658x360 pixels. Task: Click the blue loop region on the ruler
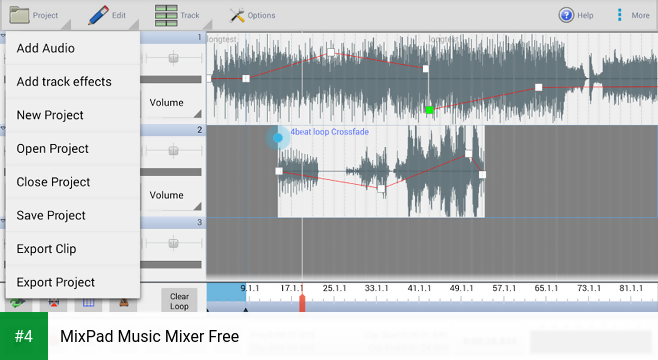tap(226, 292)
